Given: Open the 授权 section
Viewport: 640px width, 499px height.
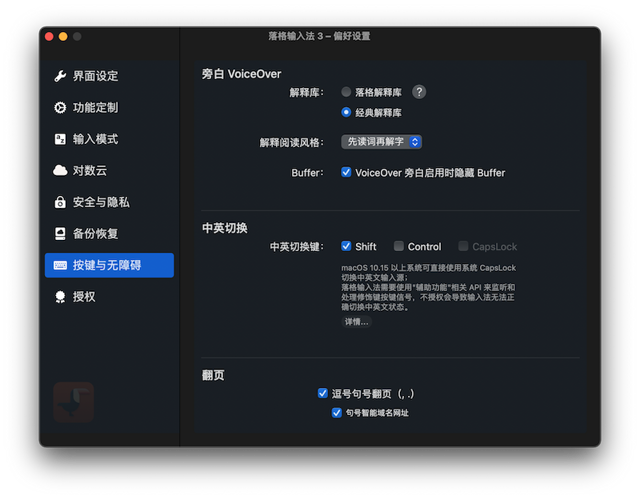Looking at the screenshot, I should pos(109,297).
